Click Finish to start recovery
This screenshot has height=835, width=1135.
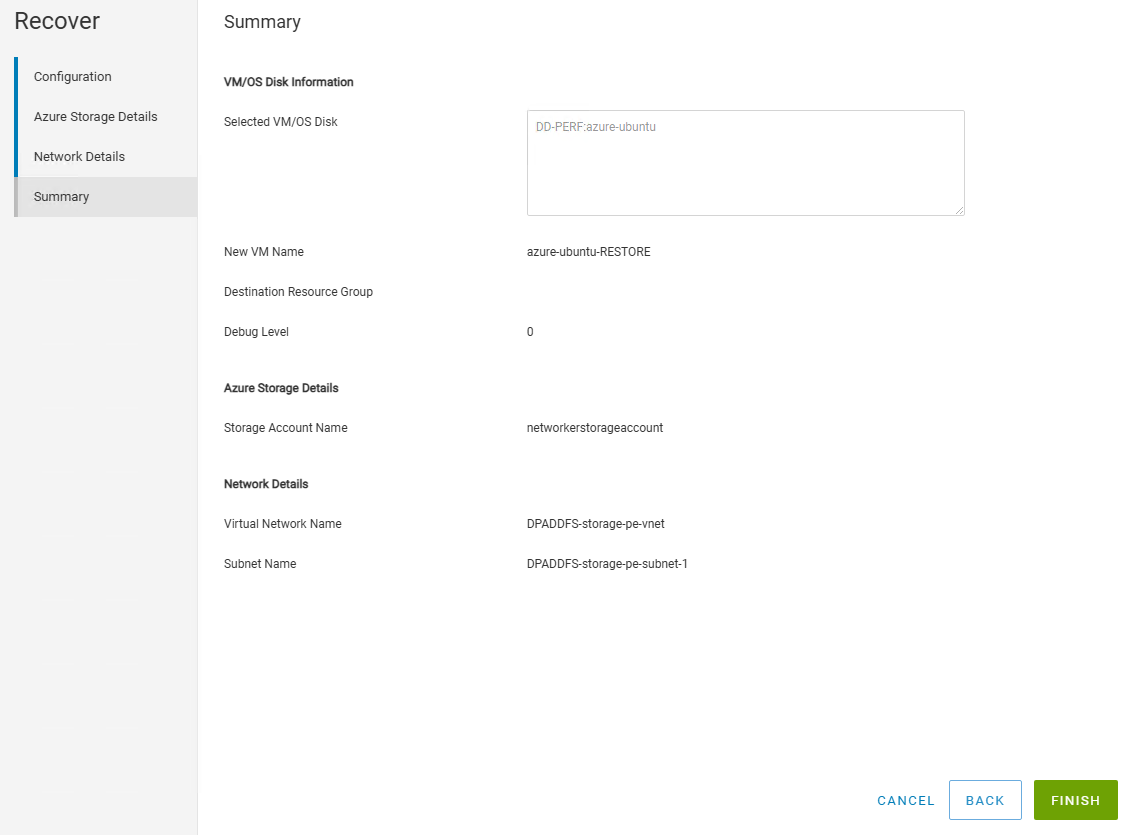(x=1075, y=801)
